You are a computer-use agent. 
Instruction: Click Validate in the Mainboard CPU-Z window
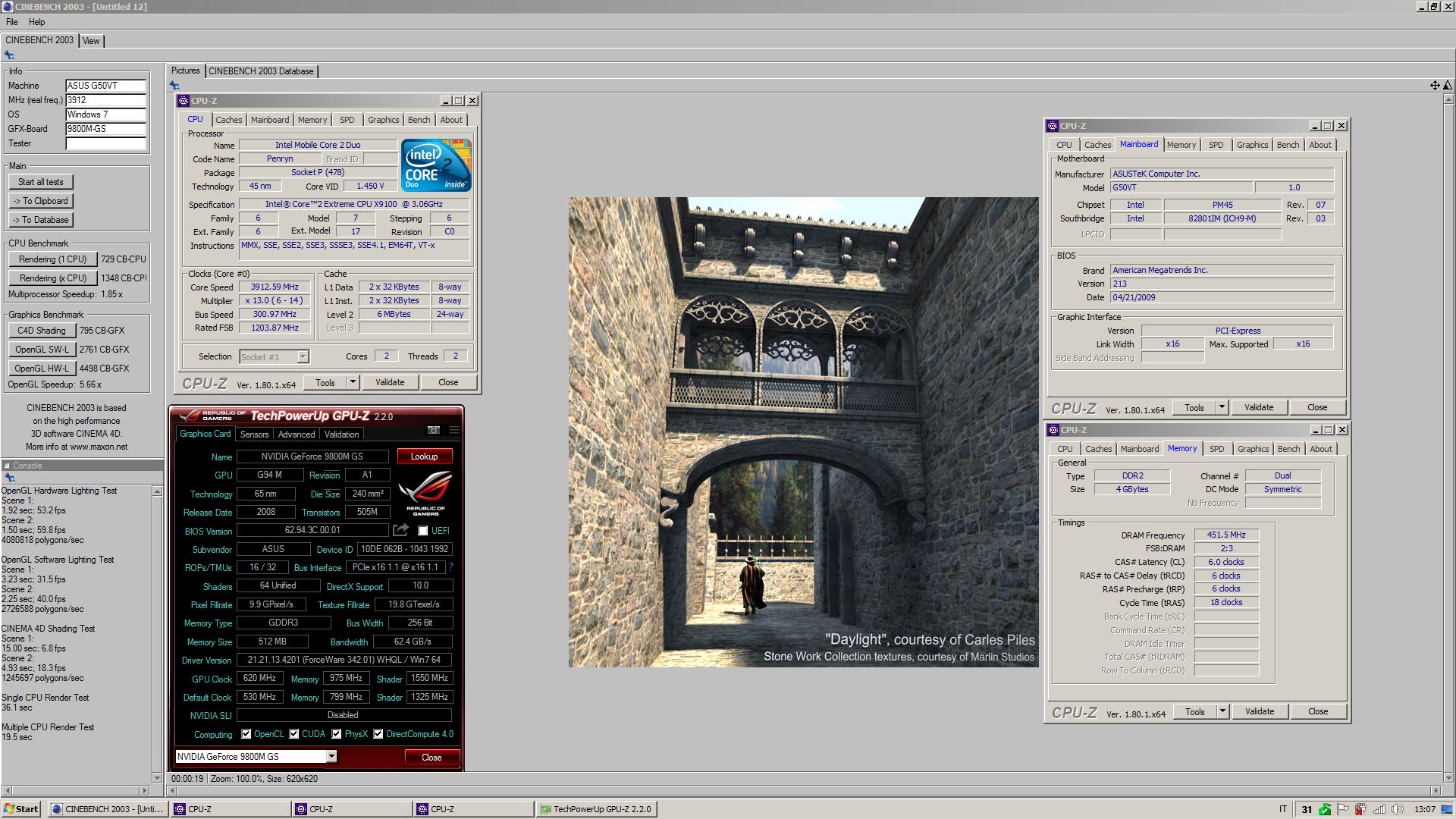click(1259, 407)
